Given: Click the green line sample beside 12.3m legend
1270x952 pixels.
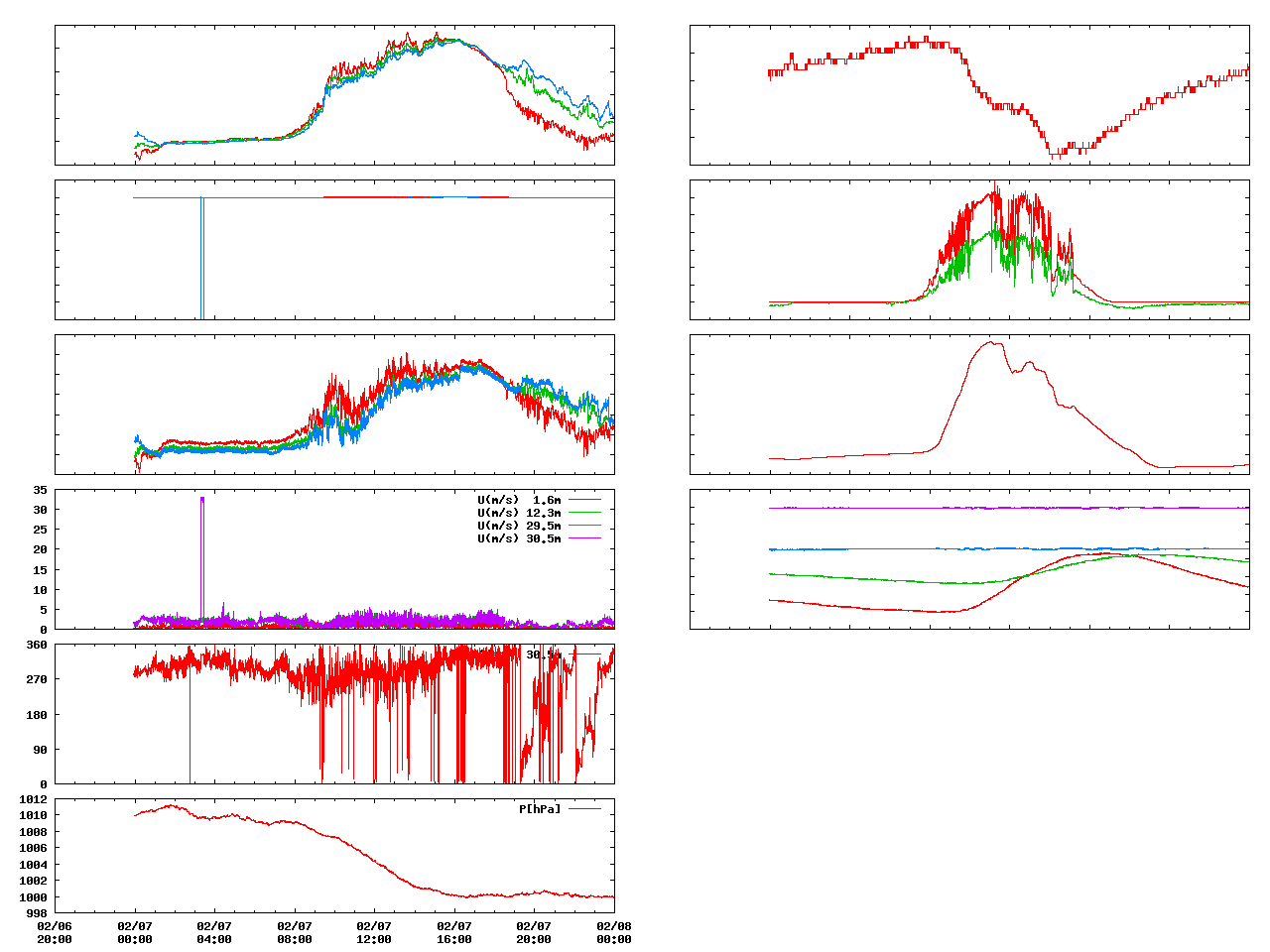Looking at the screenshot, I should point(584,513).
